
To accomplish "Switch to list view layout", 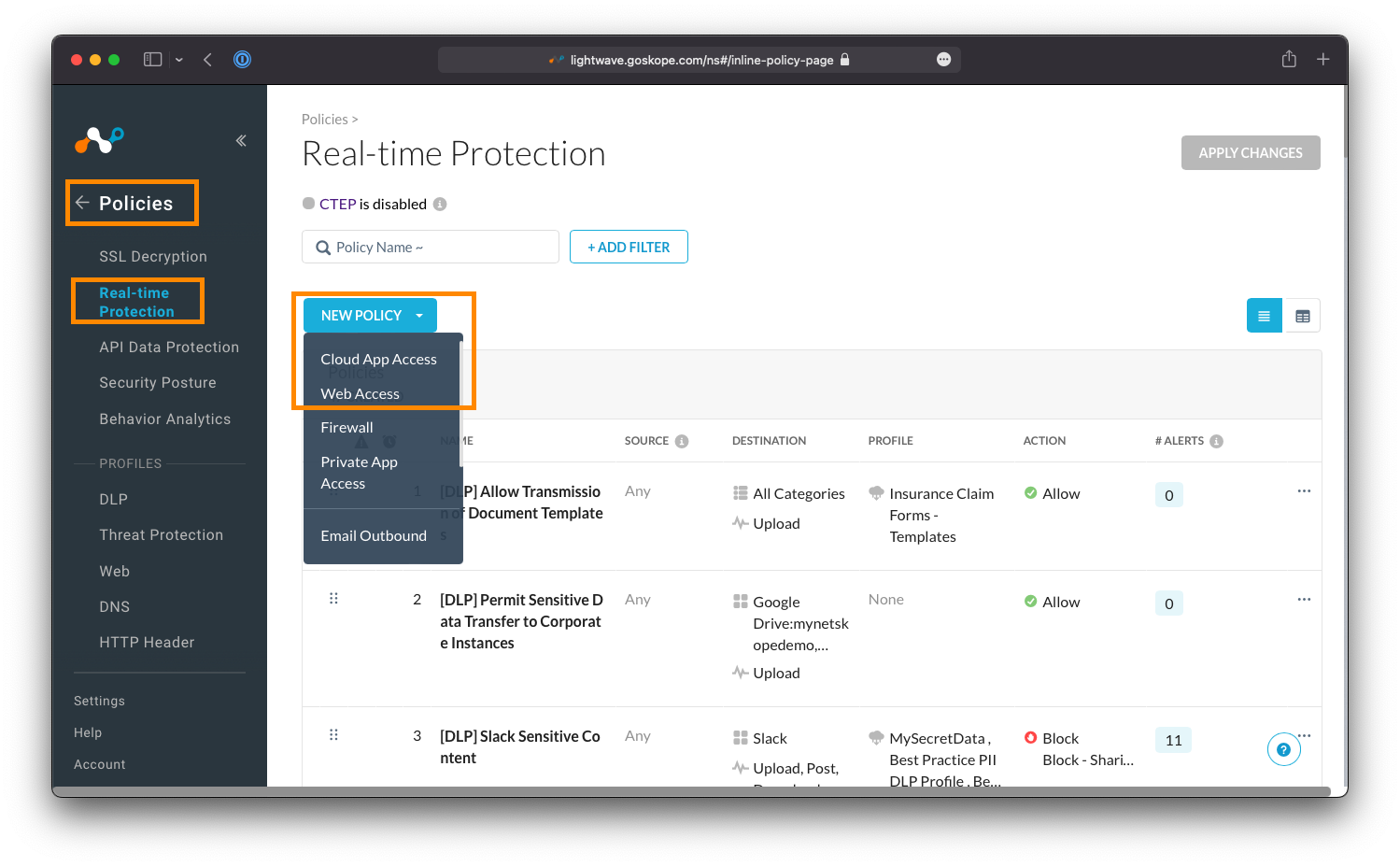I will click(x=1264, y=316).
